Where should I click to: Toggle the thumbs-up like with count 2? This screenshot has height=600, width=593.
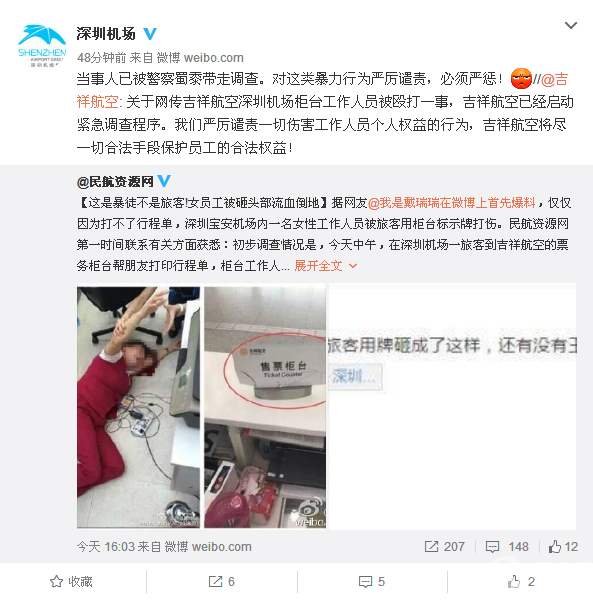coord(521,582)
